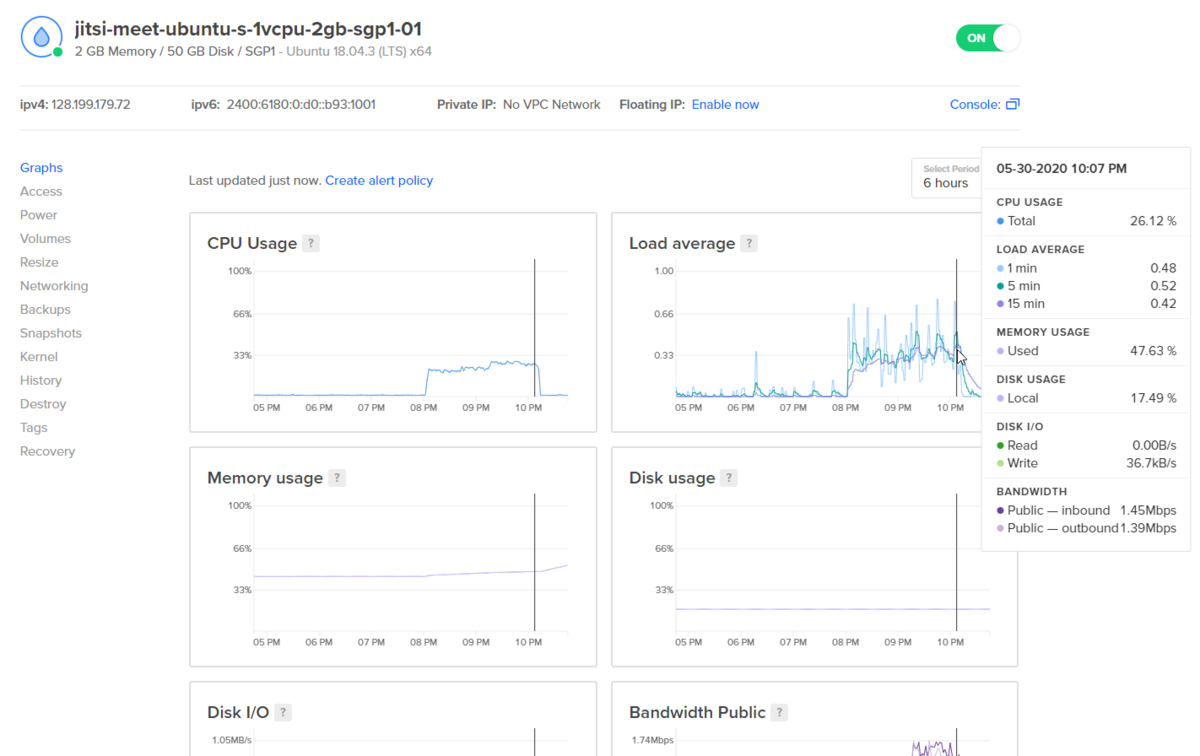Show help for Load average graph
The height and width of the screenshot is (756, 1200).
pyautogui.click(x=749, y=243)
